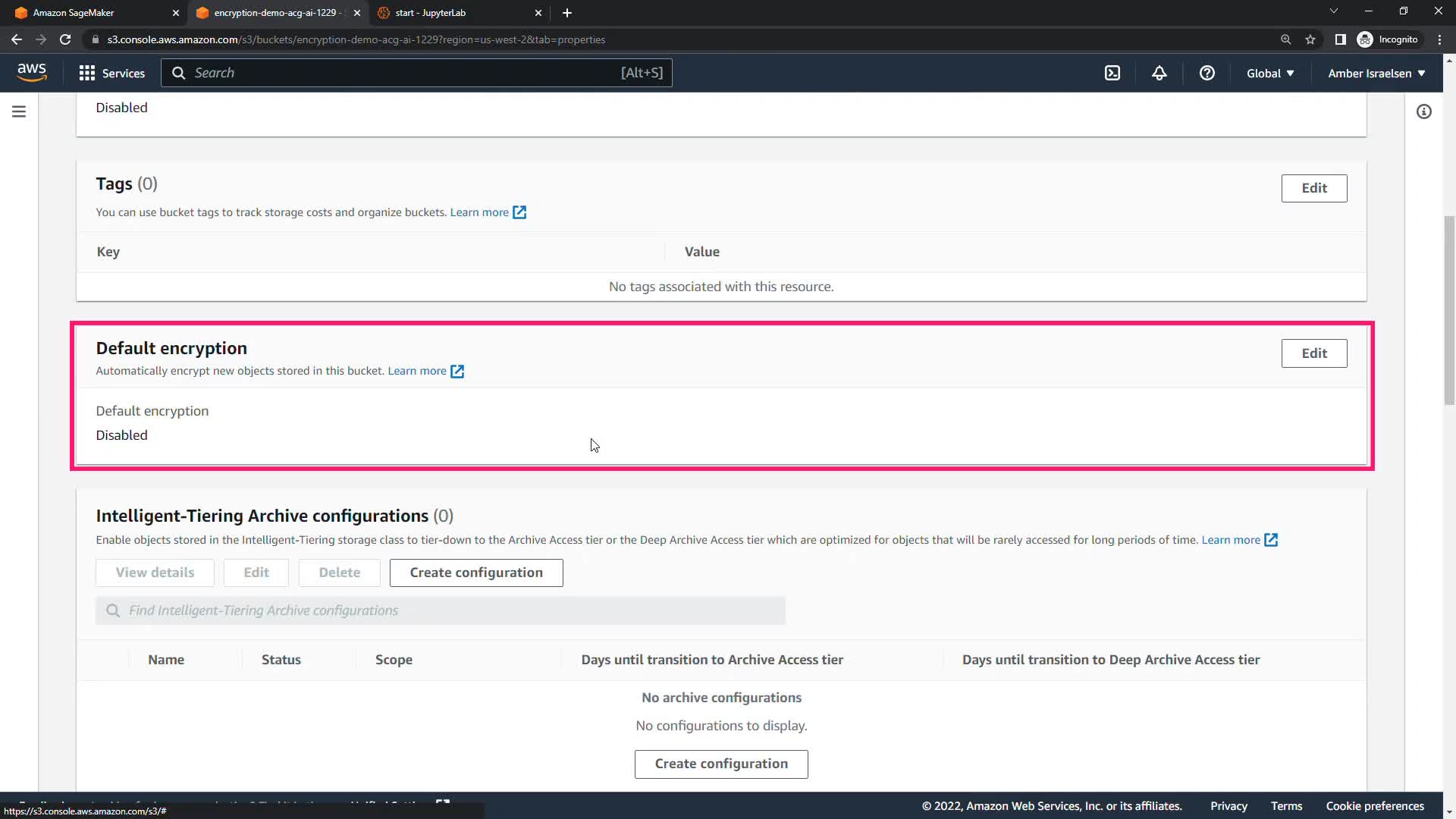This screenshot has width=1456, height=819.
Task: Click the AWS logo home icon
Action: (x=32, y=72)
